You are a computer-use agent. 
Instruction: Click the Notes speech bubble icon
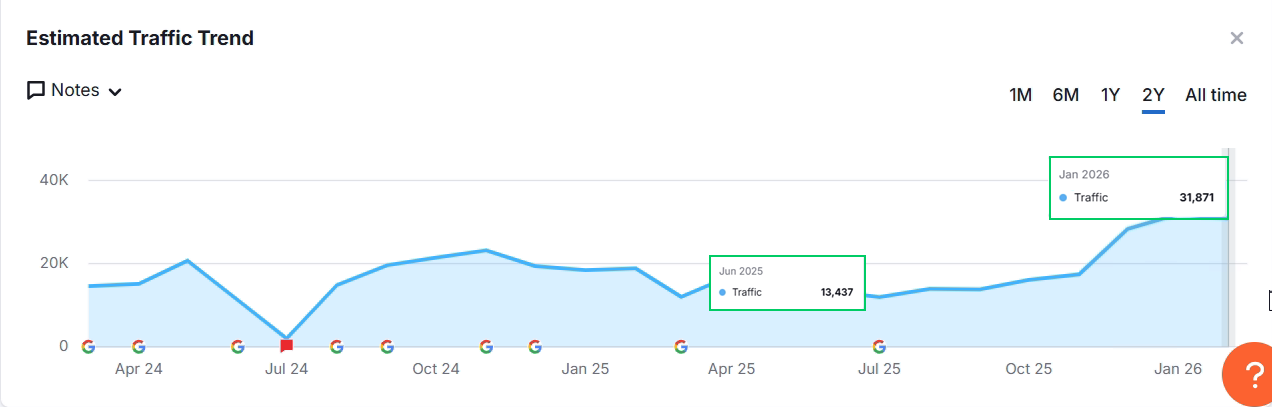[x=36, y=91]
